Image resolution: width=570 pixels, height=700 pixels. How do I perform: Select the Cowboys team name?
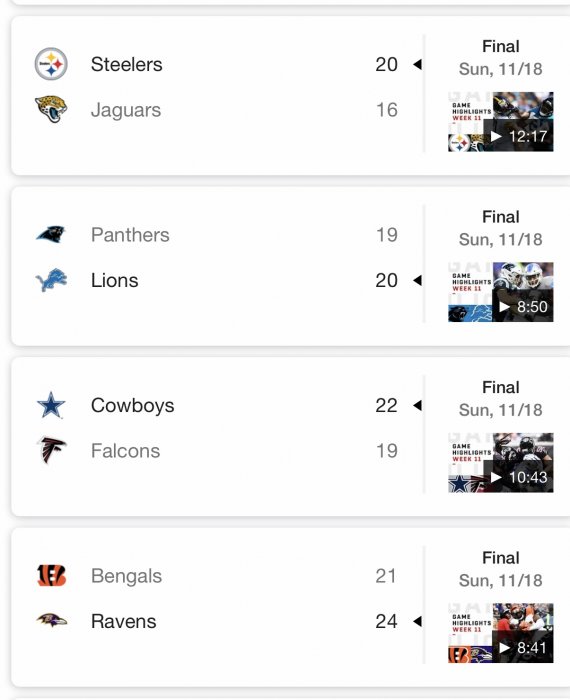tap(133, 405)
